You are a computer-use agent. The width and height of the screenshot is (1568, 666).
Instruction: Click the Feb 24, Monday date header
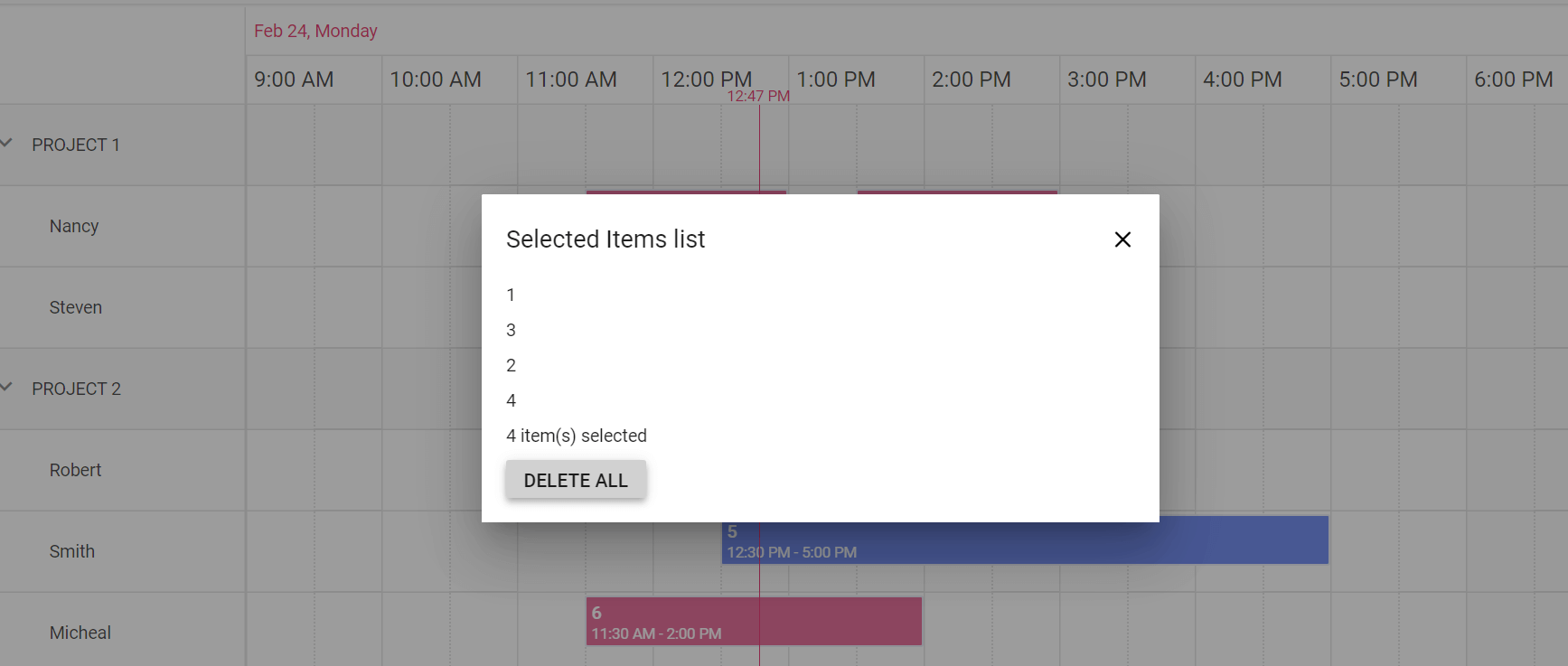tap(315, 31)
